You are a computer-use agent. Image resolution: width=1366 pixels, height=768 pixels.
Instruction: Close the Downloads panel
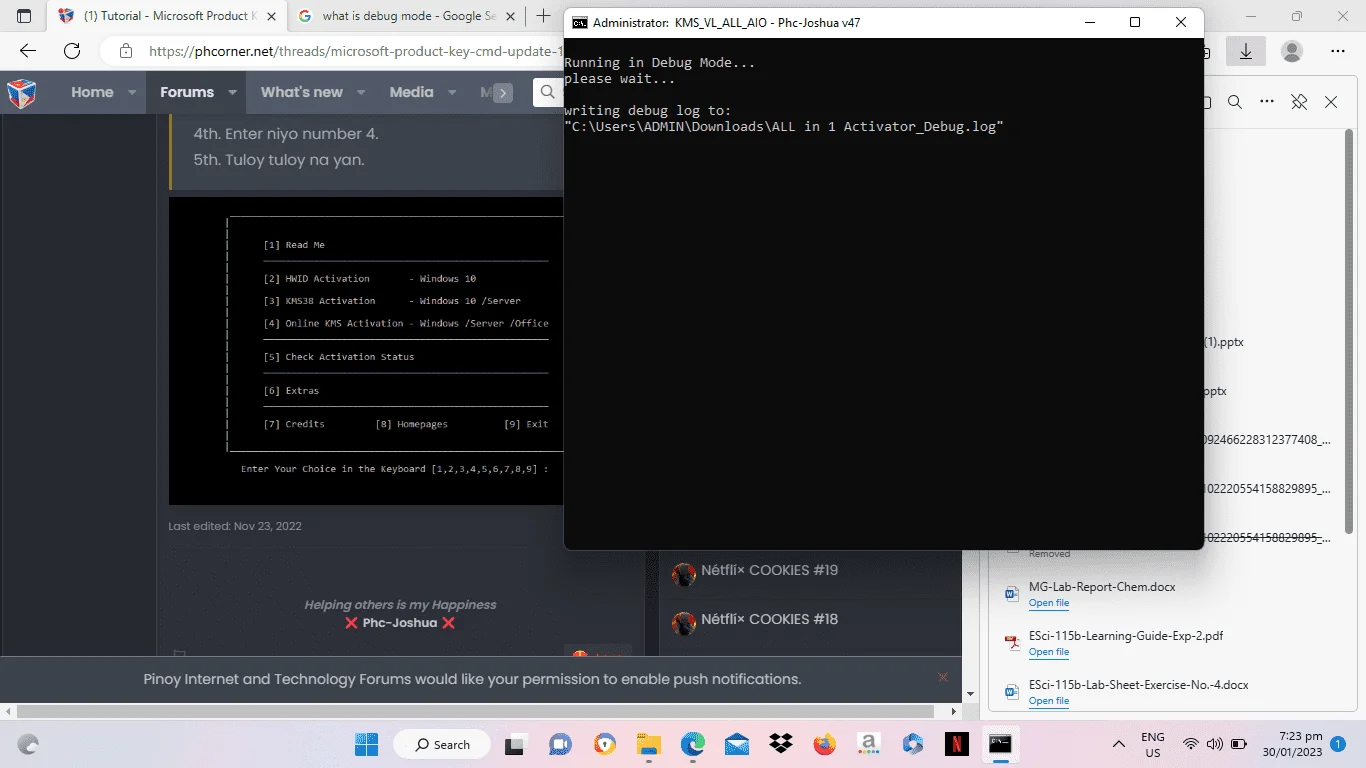coord(1331,102)
